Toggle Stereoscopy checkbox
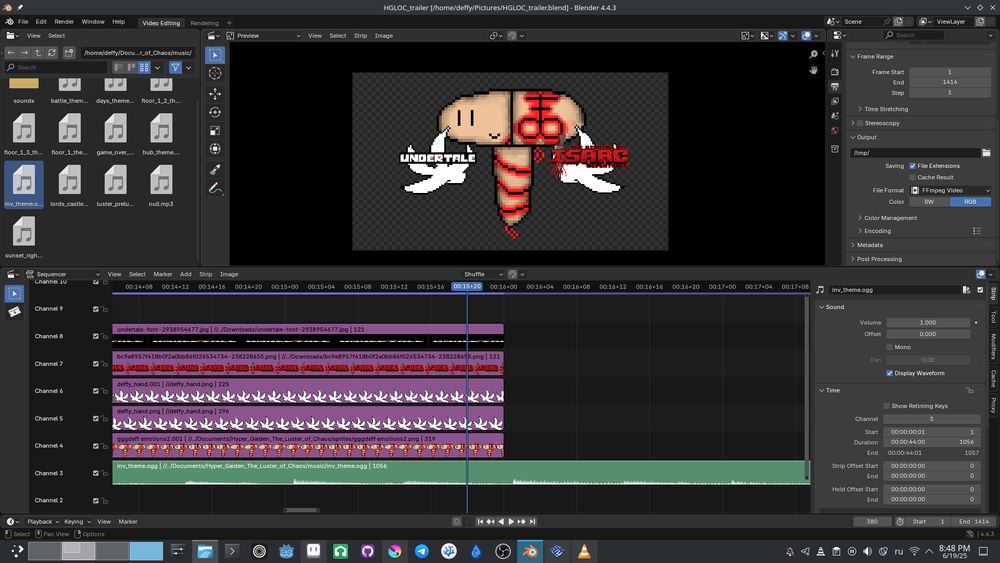 click(x=860, y=123)
